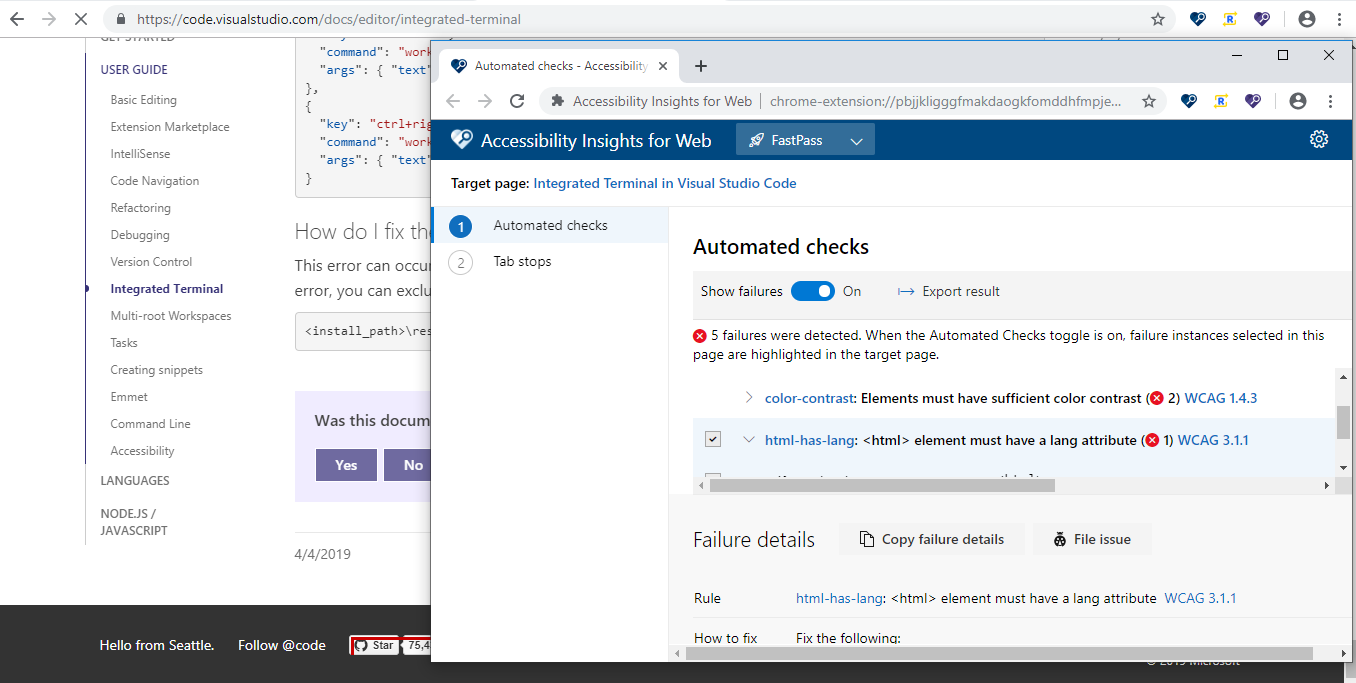Click the File issue icon
Image resolution: width=1356 pixels, height=683 pixels.
pyautogui.click(x=1059, y=538)
